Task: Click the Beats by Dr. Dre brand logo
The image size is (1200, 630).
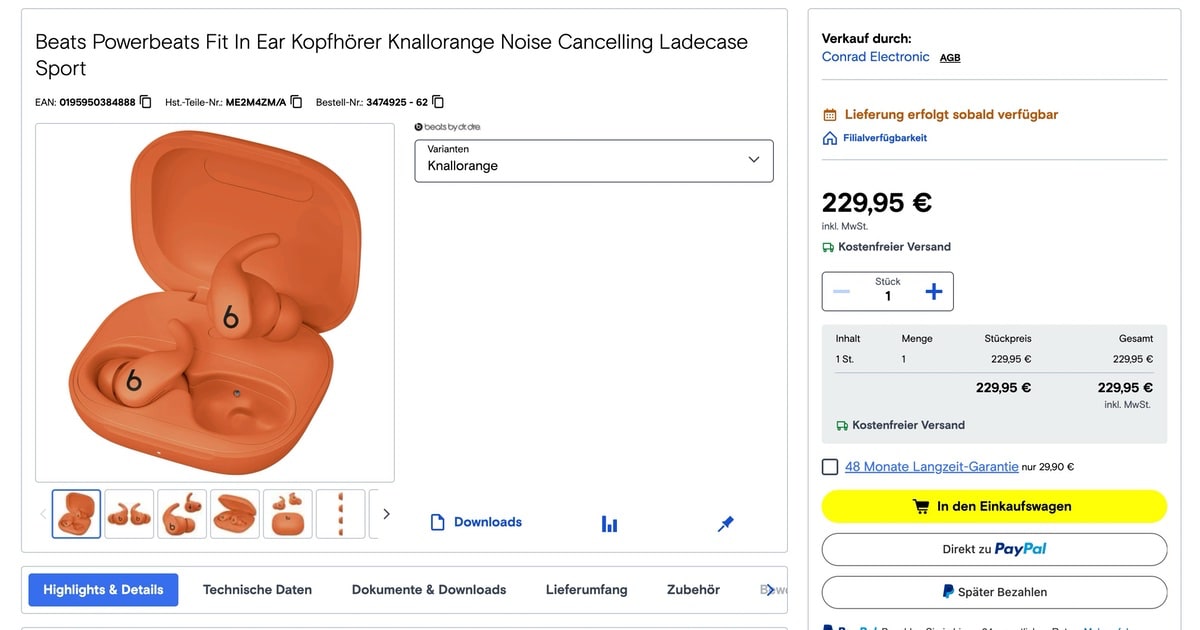Action: pos(446,127)
